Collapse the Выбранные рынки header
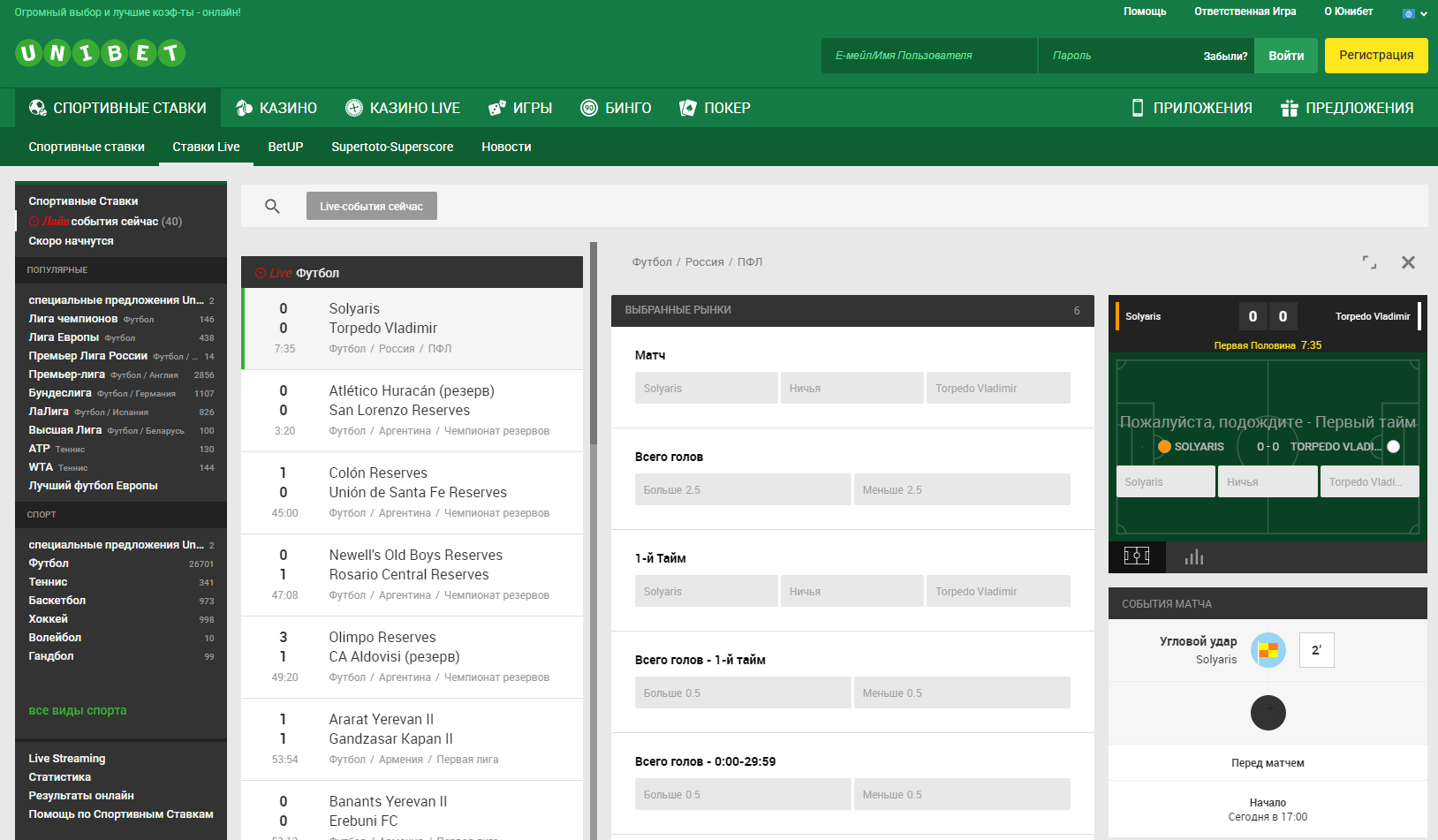 coord(852,310)
